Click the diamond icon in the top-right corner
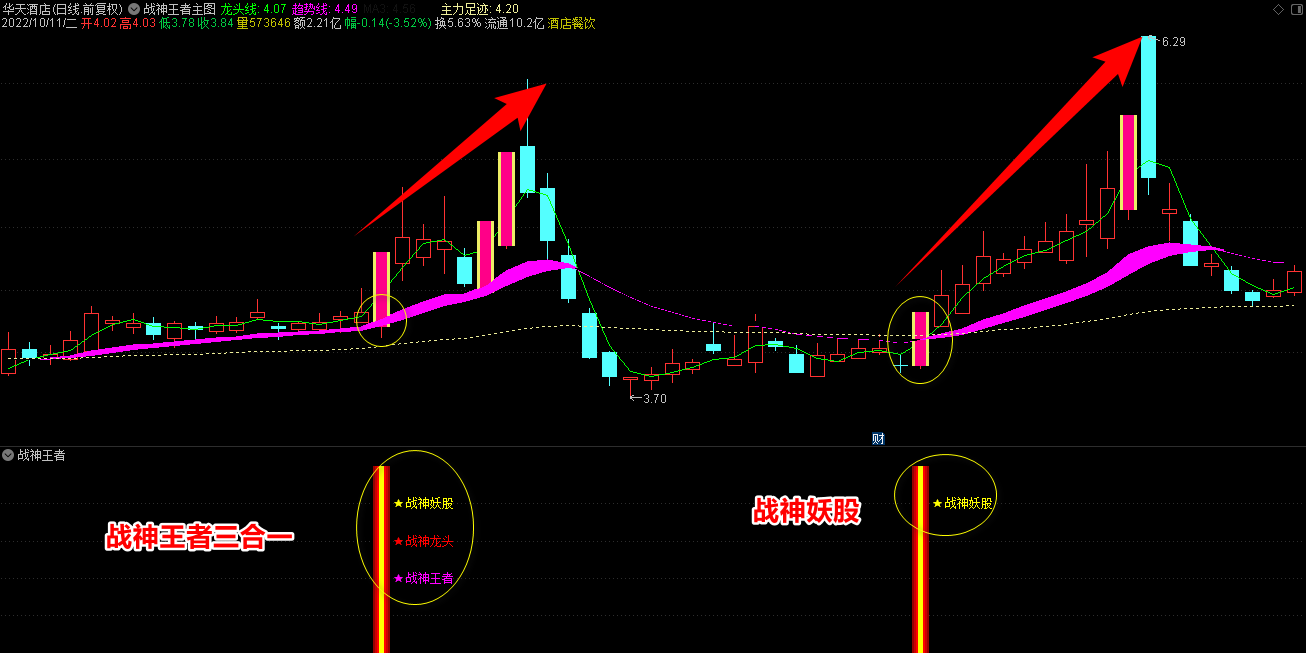 point(1278,8)
